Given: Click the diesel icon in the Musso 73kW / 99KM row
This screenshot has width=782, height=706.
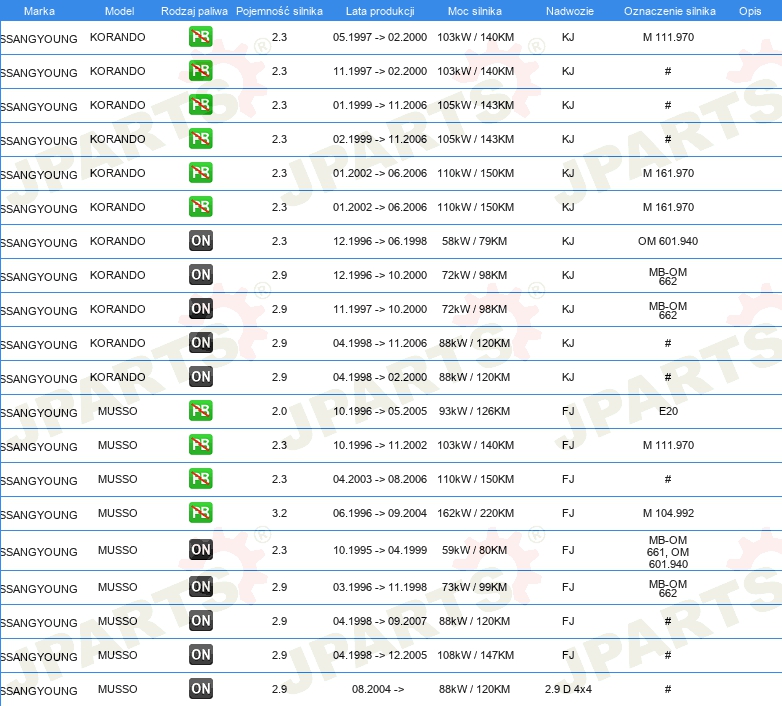Looking at the screenshot, I should pyautogui.click(x=201, y=587).
